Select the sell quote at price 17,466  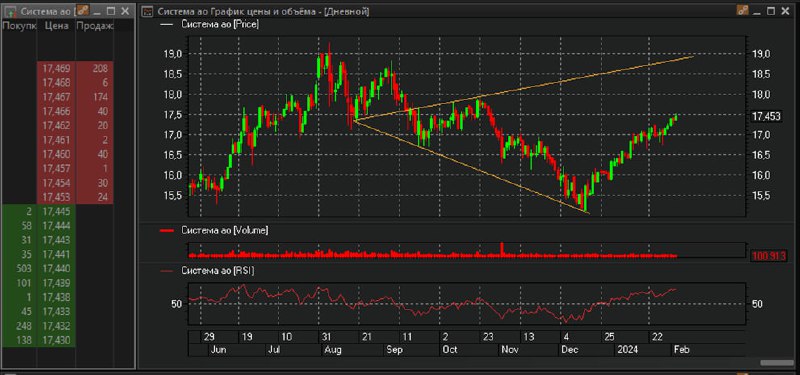[56, 111]
